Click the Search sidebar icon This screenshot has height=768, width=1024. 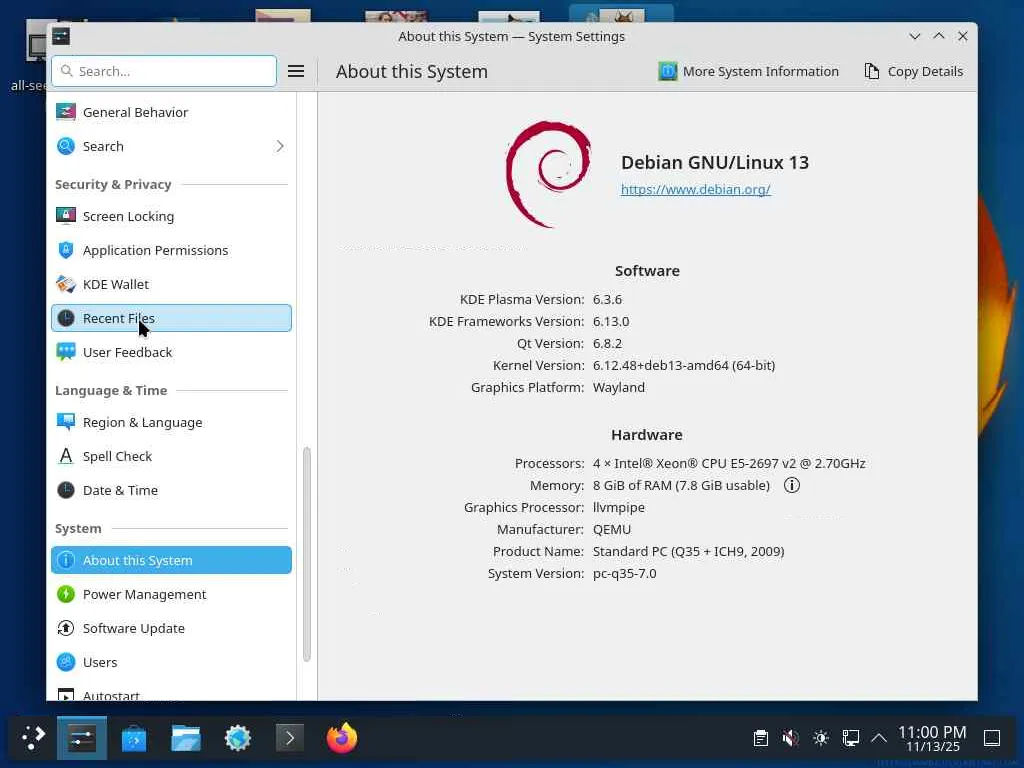[x=66, y=146]
